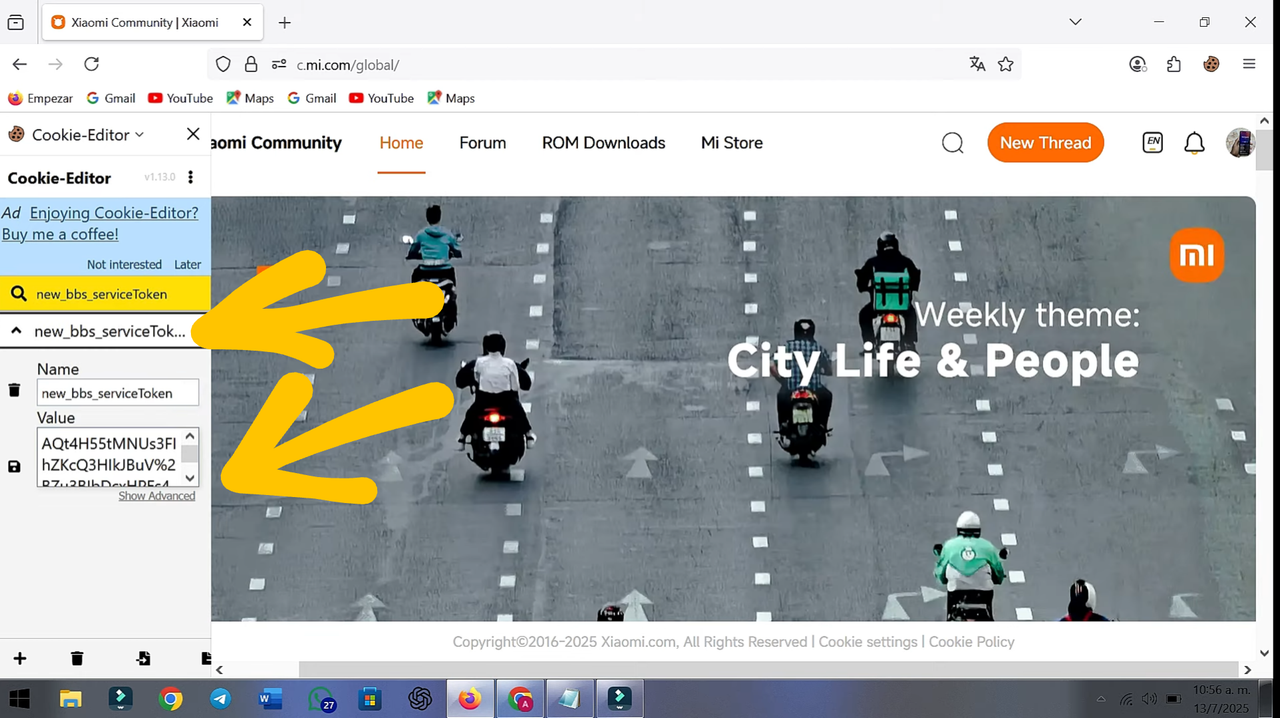This screenshot has height=718, width=1280.
Task: Open the Firefox hamburger application menu
Action: pyautogui.click(x=1249, y=64)
